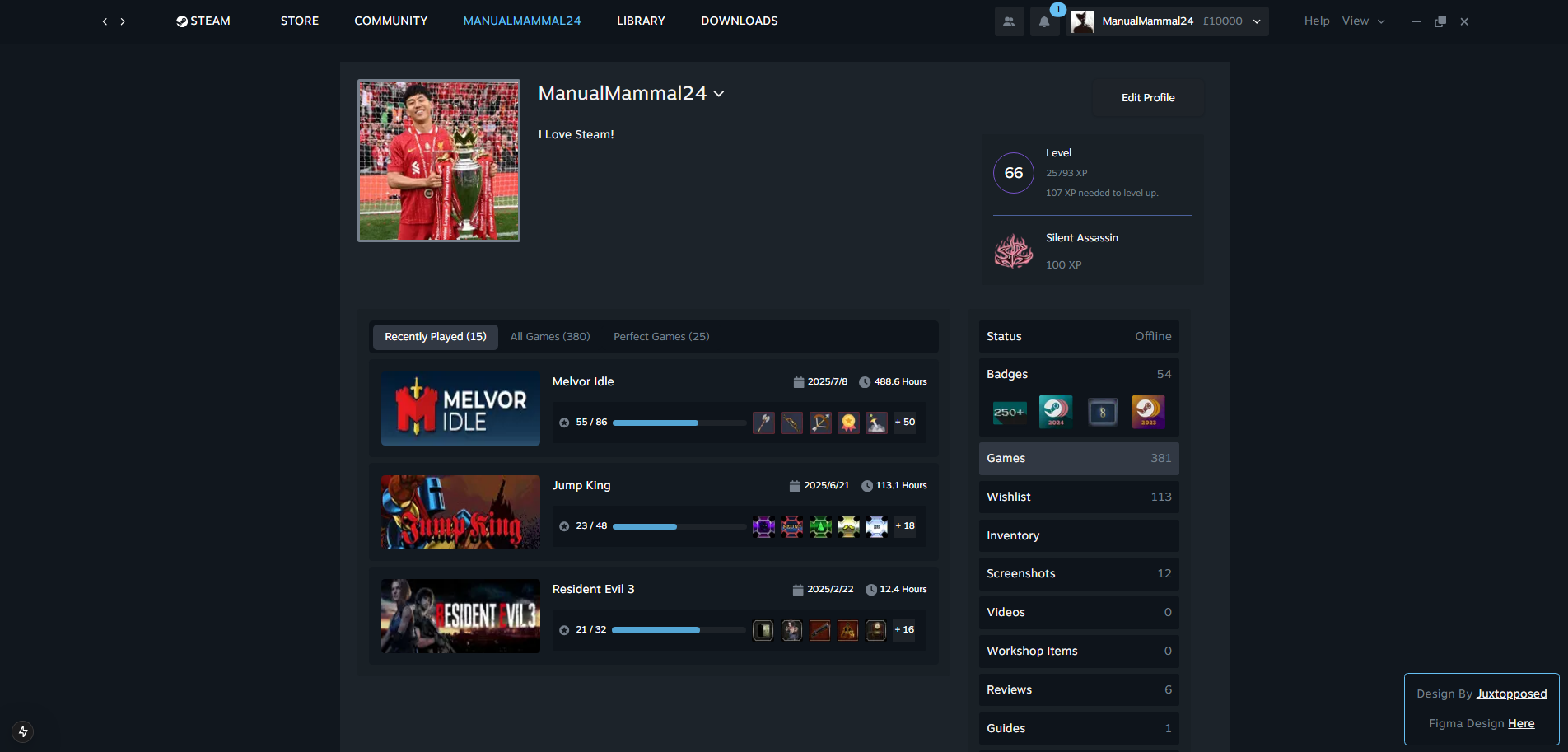Click the lightning bolt icon at bottom left
1568x752 pixels.
[23, 731]
